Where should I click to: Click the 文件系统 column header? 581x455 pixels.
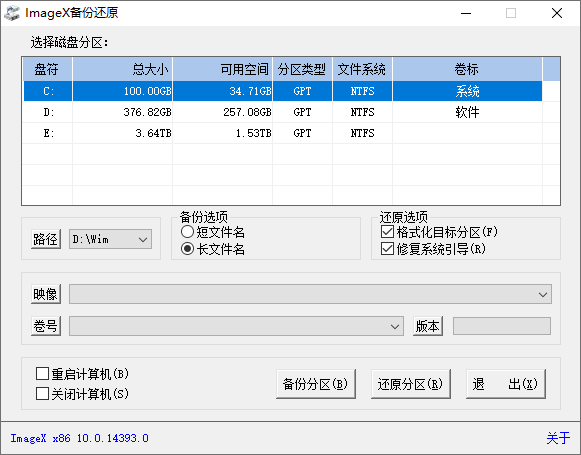click(x=362, y=69)
